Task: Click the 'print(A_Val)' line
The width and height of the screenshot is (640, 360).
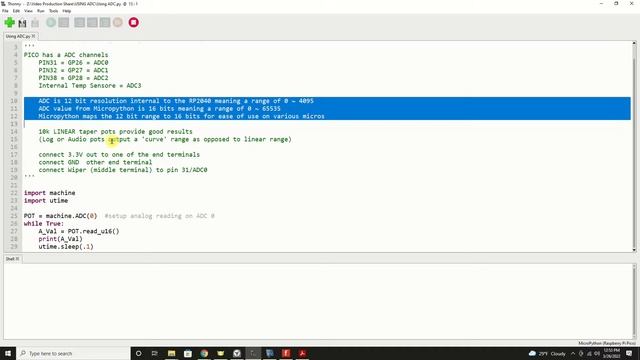Action: coord(60,239)
